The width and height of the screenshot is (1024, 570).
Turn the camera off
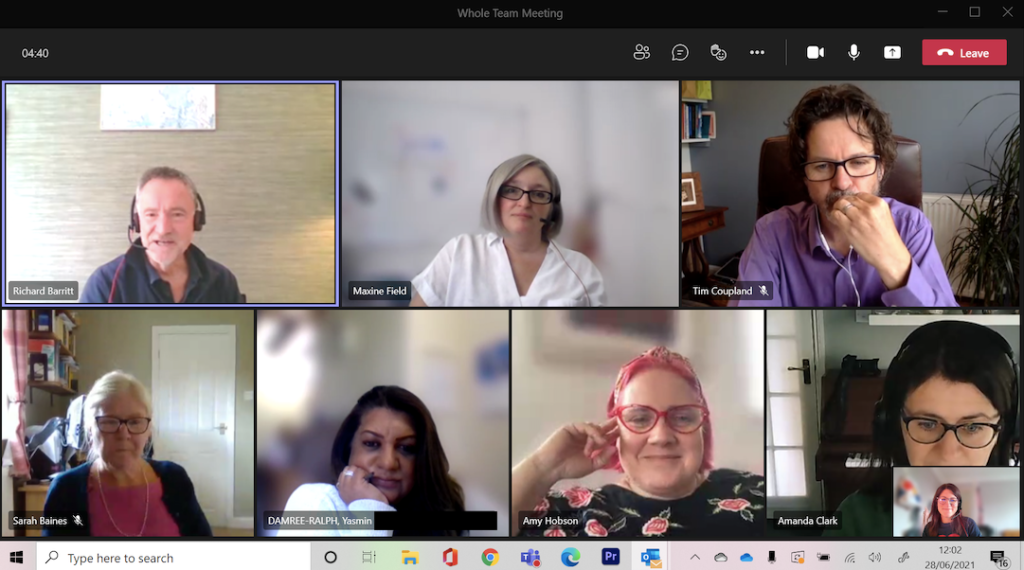(x=815, y=53)
